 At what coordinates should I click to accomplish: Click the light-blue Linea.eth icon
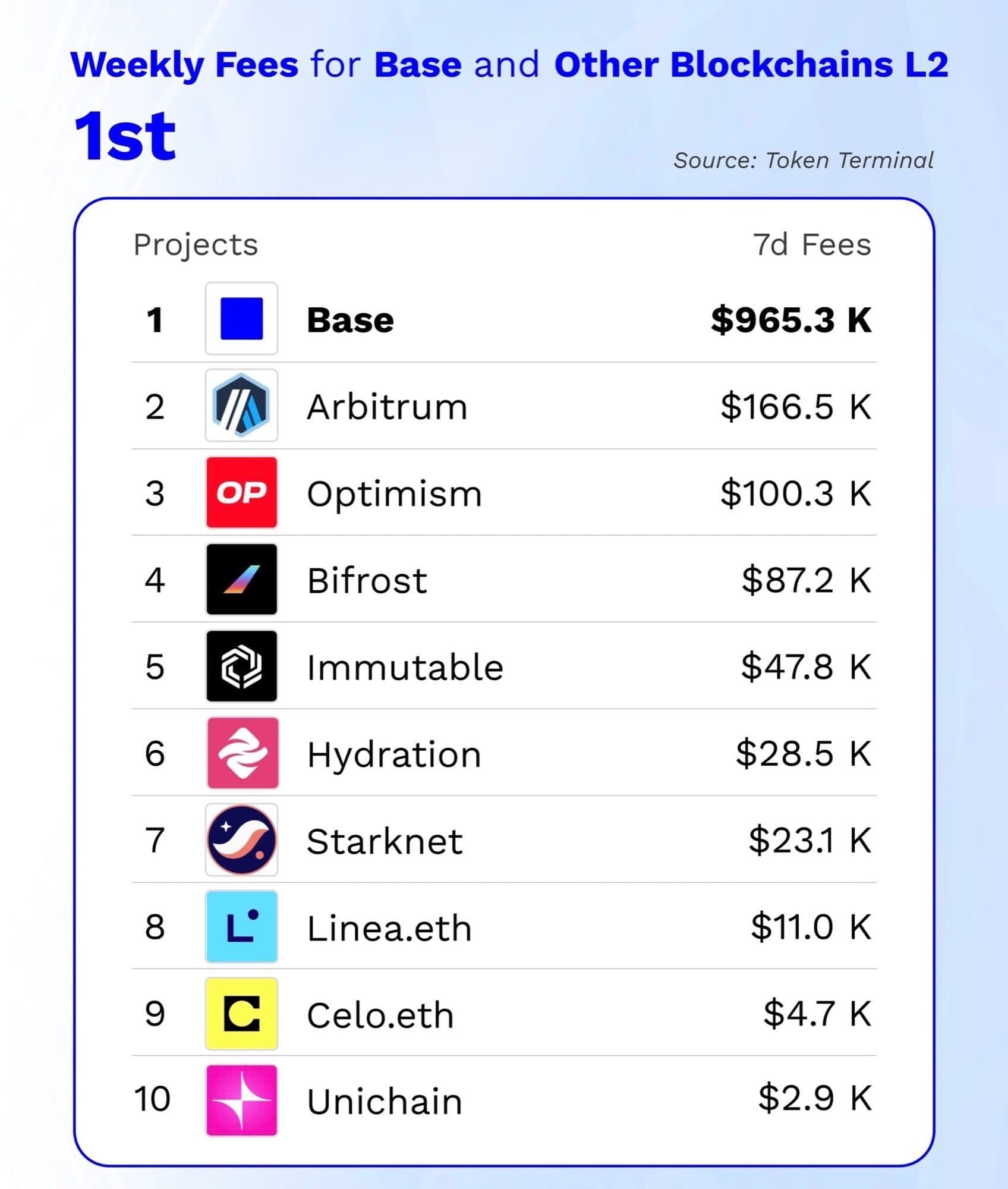pos(241,926)
